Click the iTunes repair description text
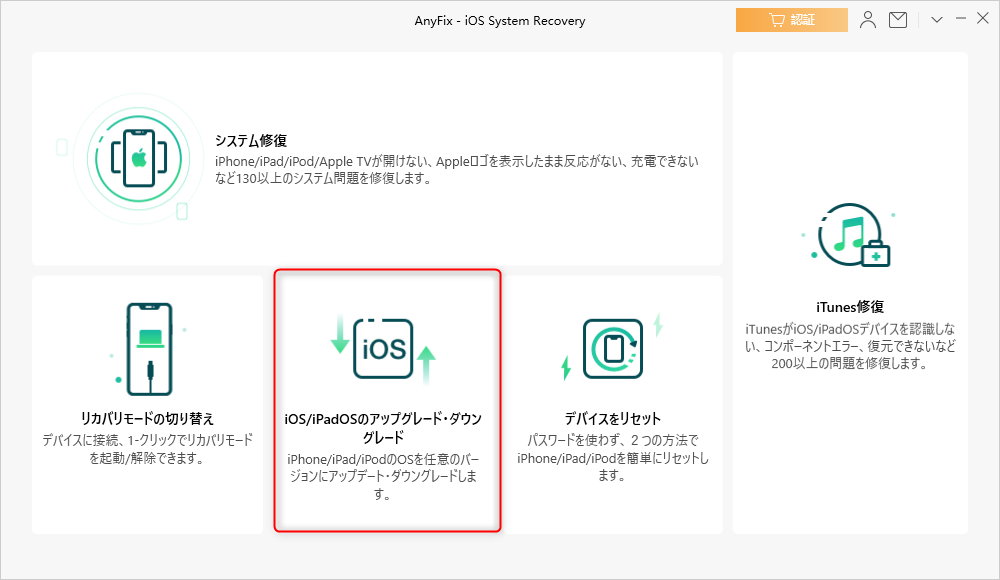The height and width of the screenshot is (580, 1000). 850,346
